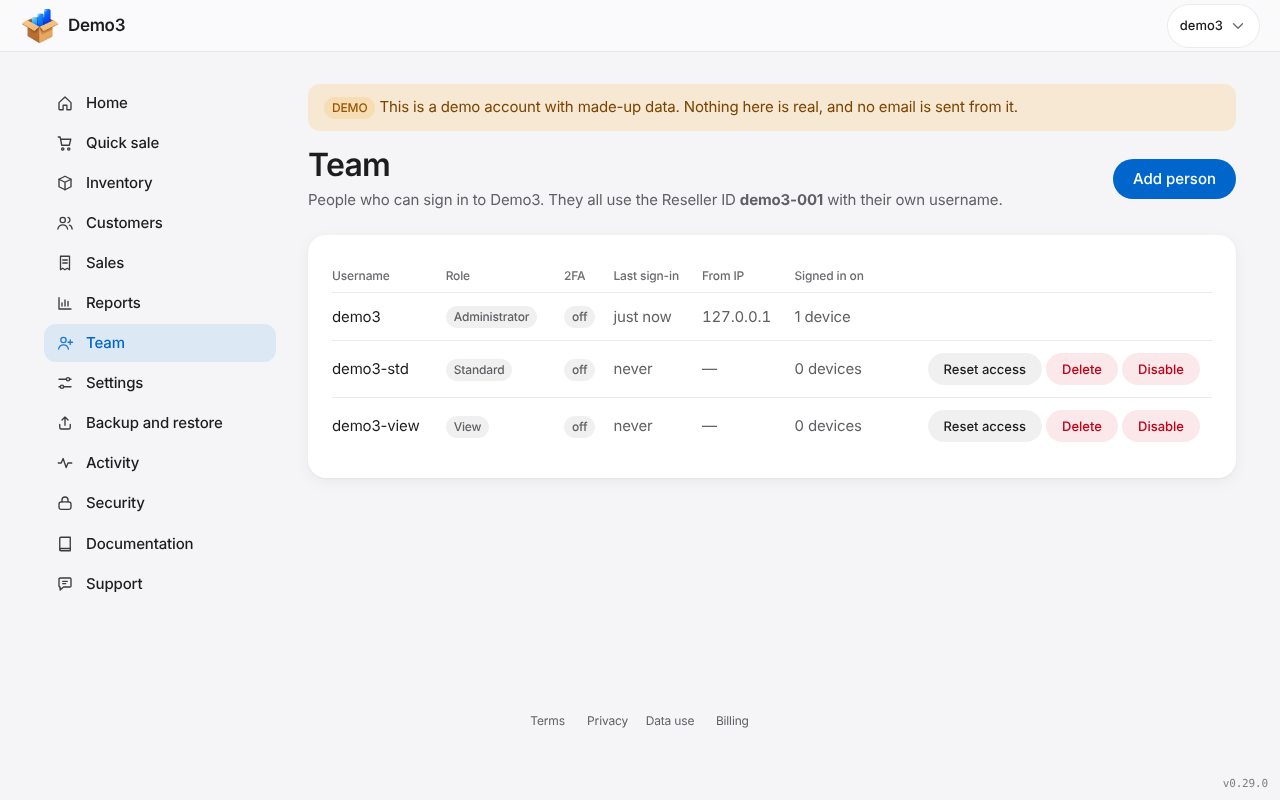Open the Privacy footer link
Viewport: 1280px width, 800px height.
[x=607, y=721]
